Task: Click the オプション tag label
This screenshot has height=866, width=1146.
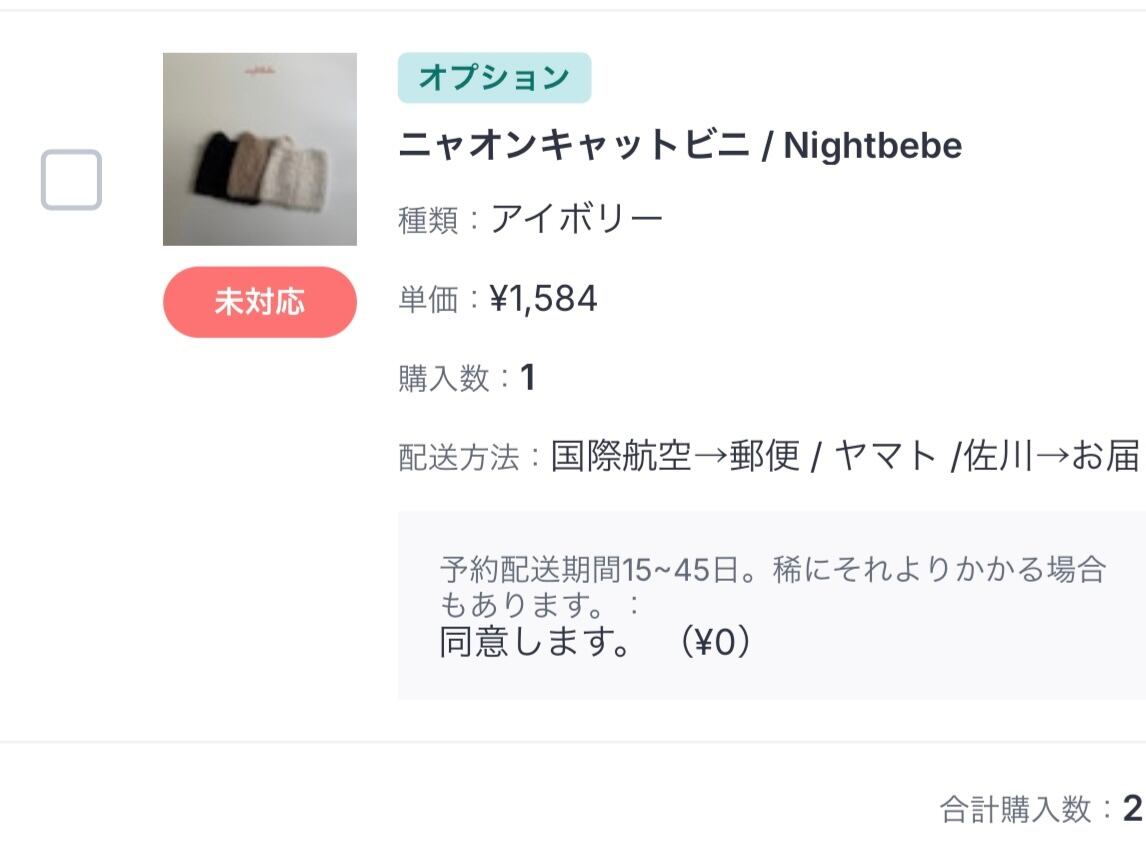Action: coord(494,78)
